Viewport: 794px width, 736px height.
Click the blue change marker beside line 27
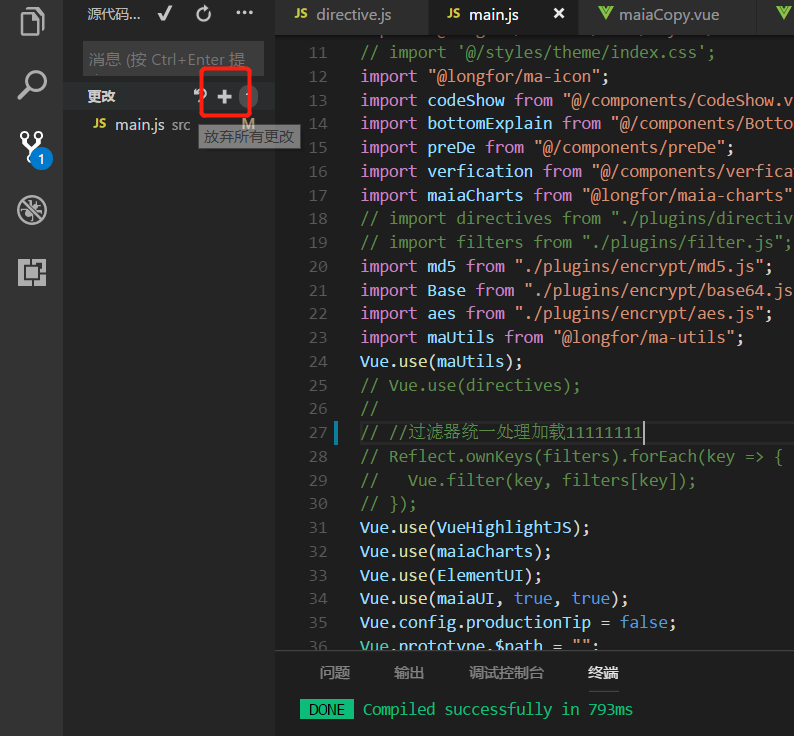[336, 433]
